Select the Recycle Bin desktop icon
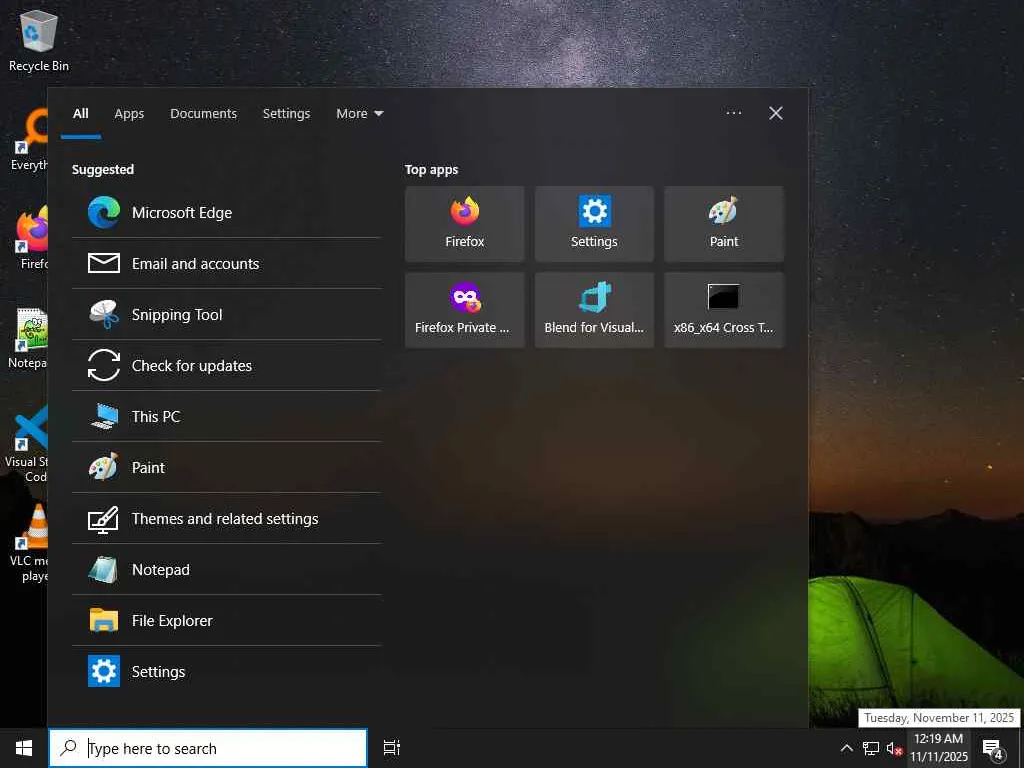 [x=39, y=40]
